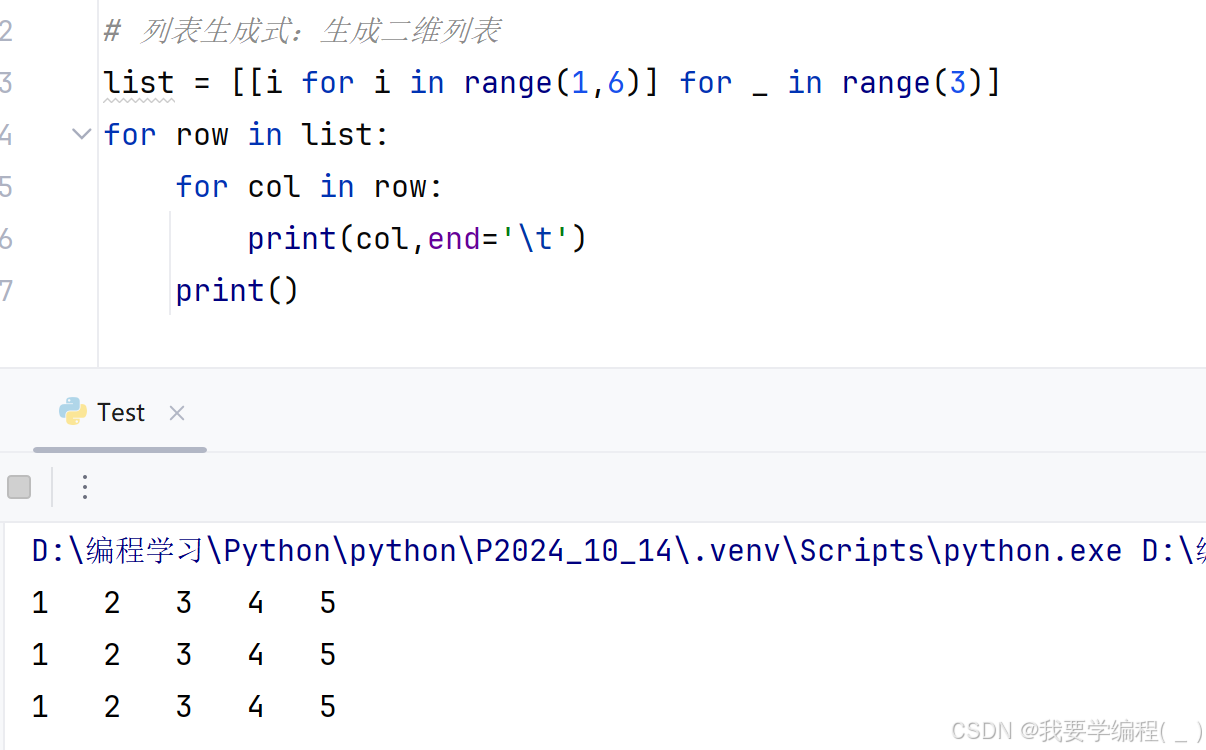This screenshot has height=750, width=1206.
Task: Switch to the Test run tab
Action: 121,413
